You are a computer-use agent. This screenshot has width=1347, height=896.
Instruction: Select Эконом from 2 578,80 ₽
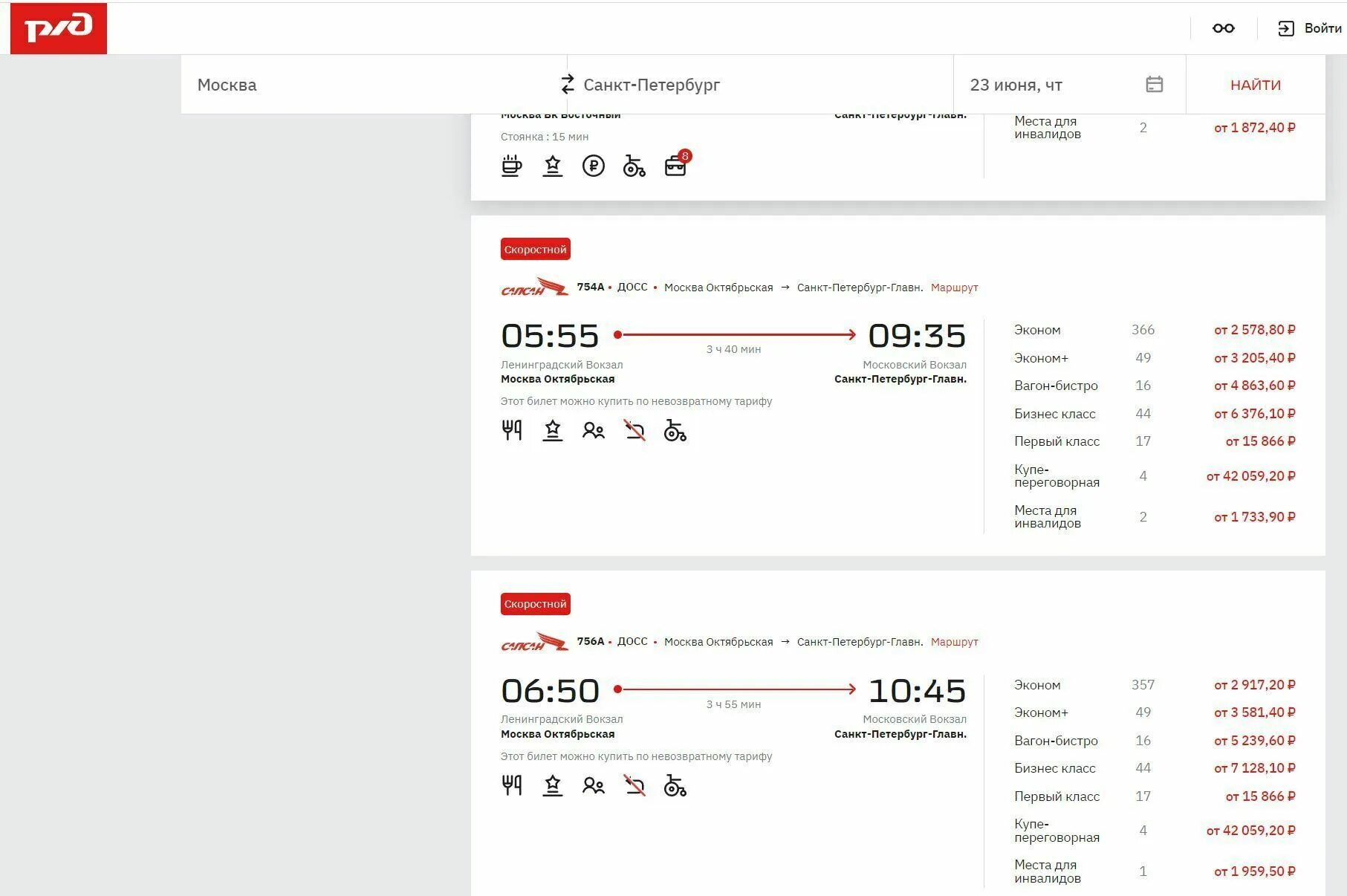tap(1155, 330)
